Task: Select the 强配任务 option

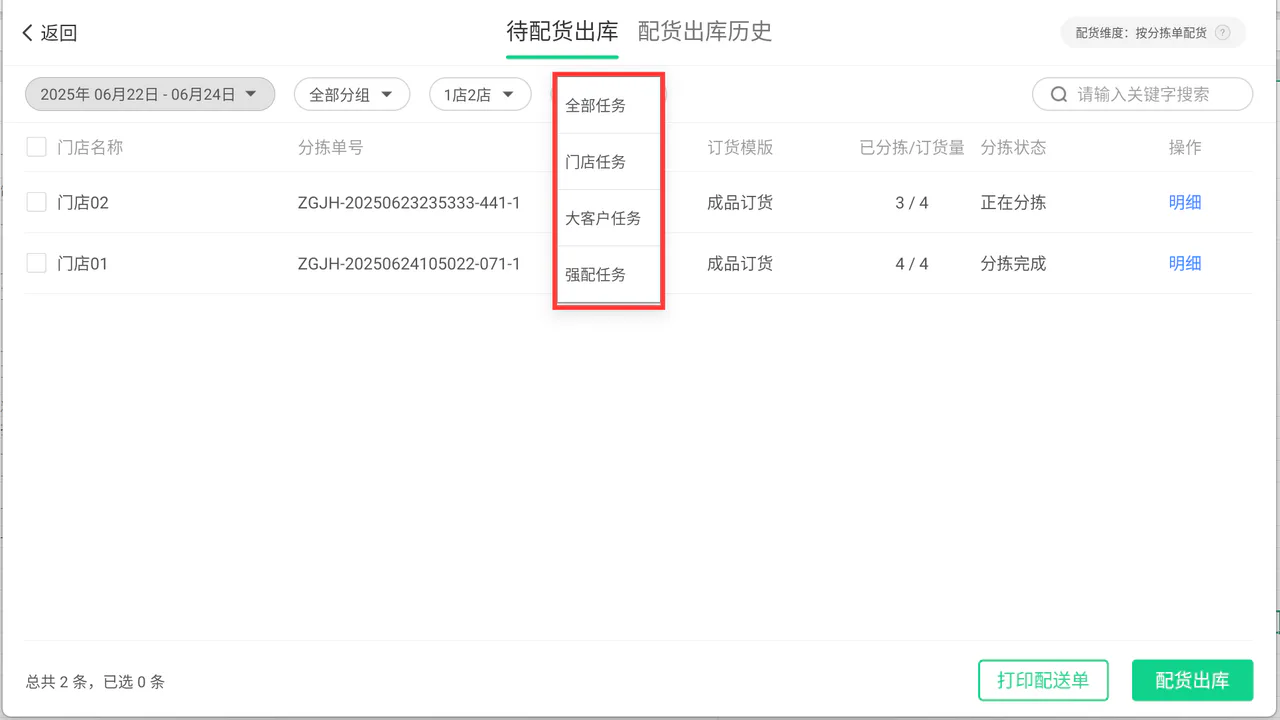Action: point(608,275)
